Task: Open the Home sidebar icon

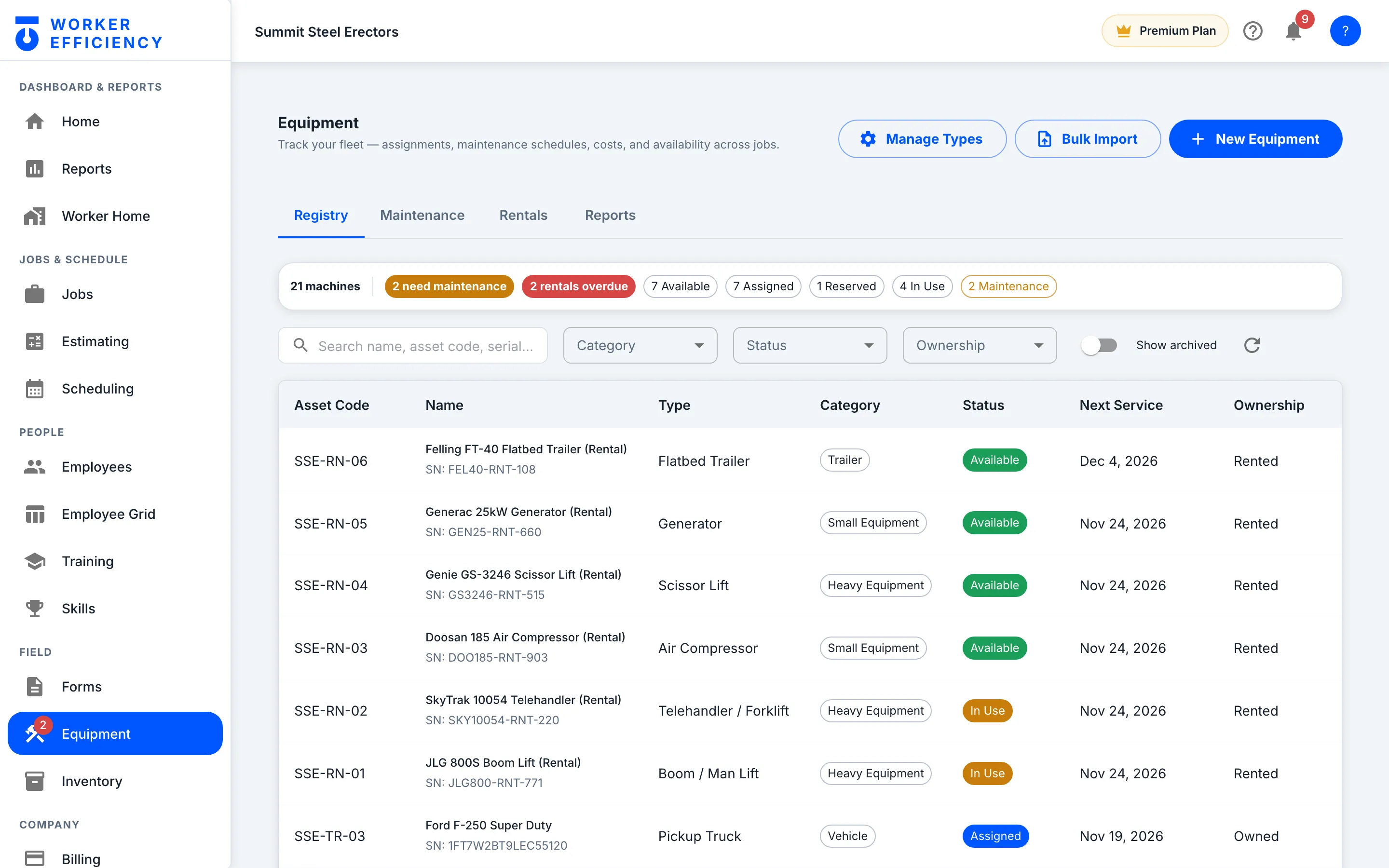Action: (x=34, y=122)
